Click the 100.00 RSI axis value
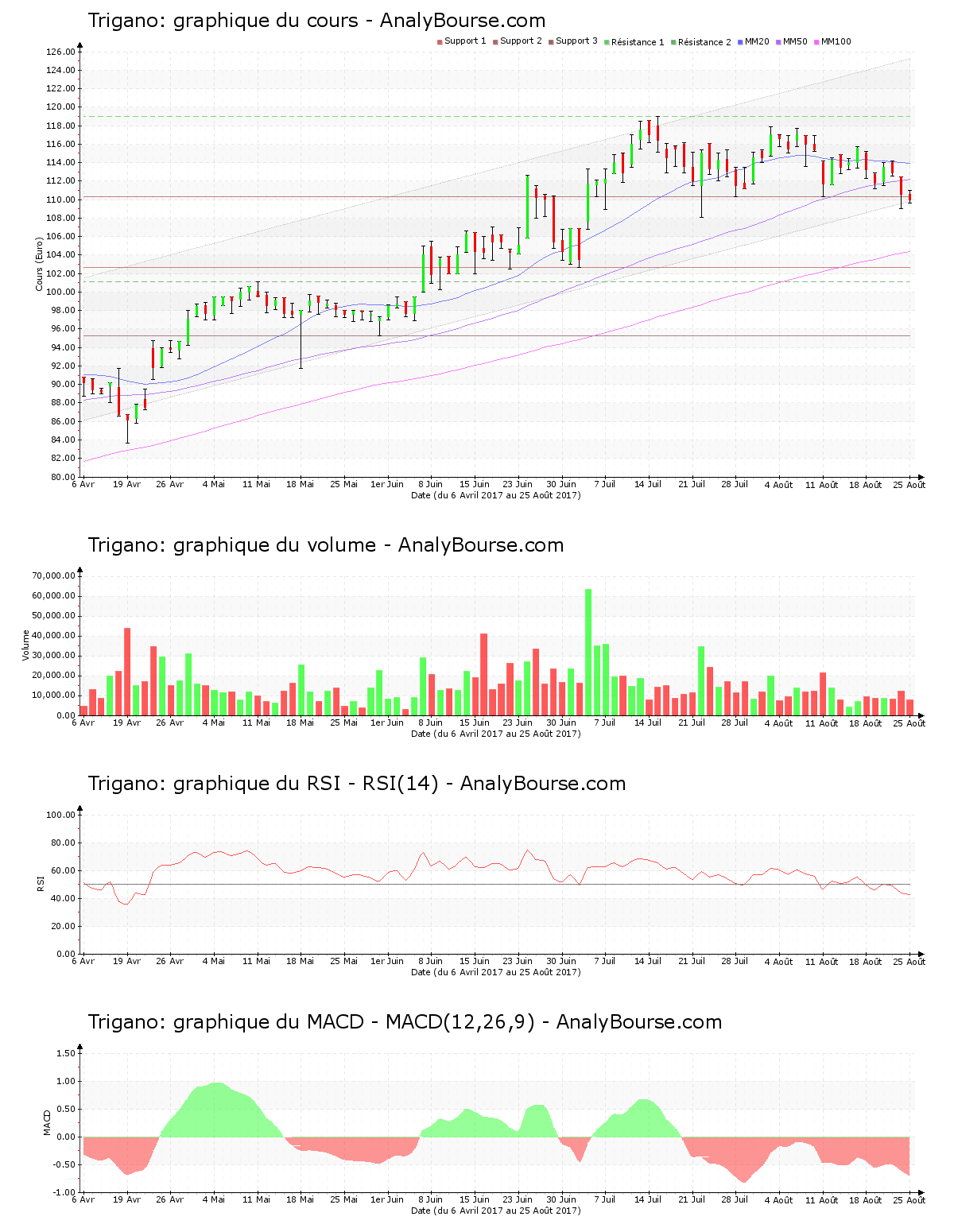Viewport: 954px width, 1232px height. (60, 815)
